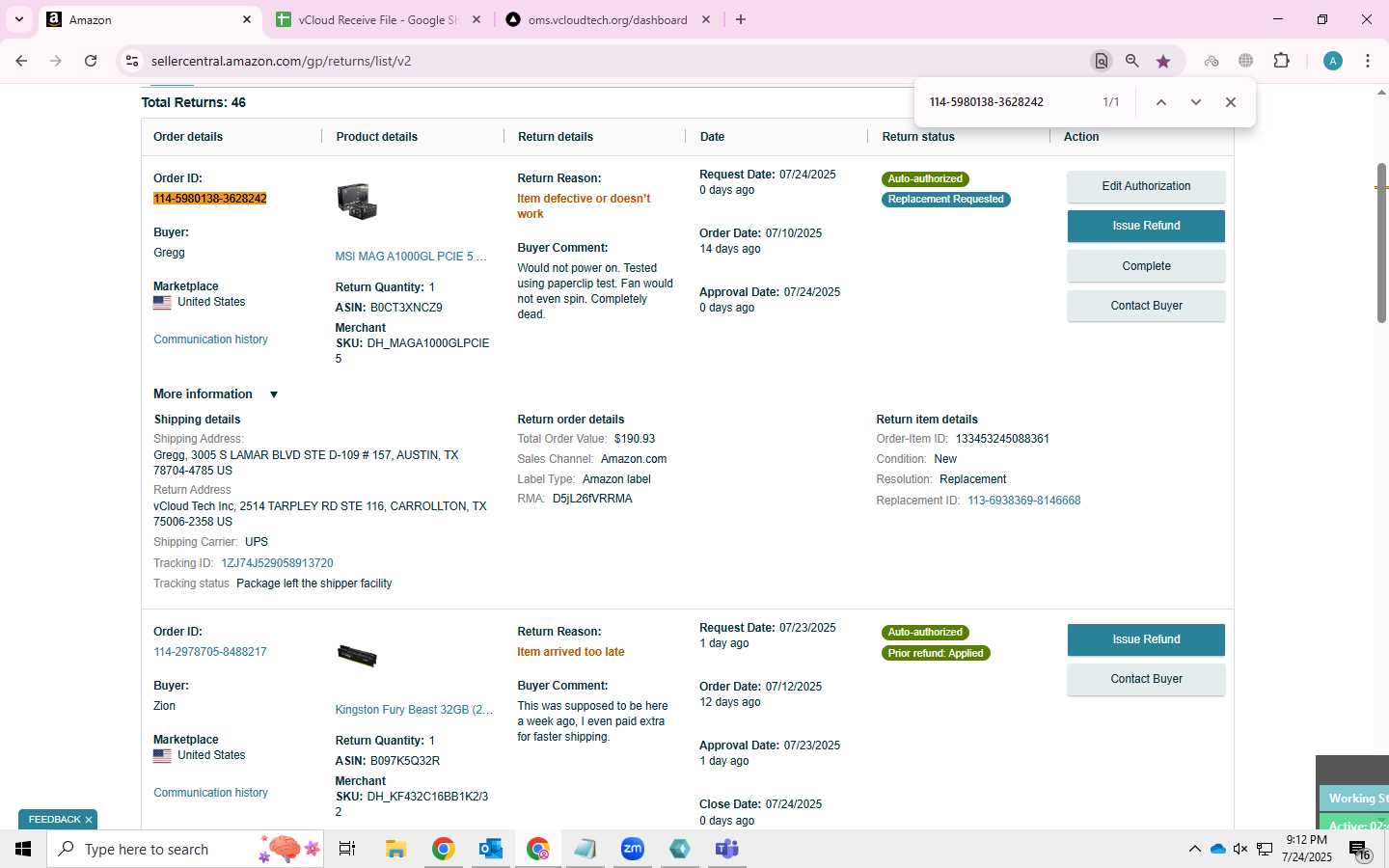Image resolution: width=1389 pixels, height=868 pixels.
Task: Click the Auto-authorized badge on Gregg's return
Action: pyautogui.click(x=925, y=178)
